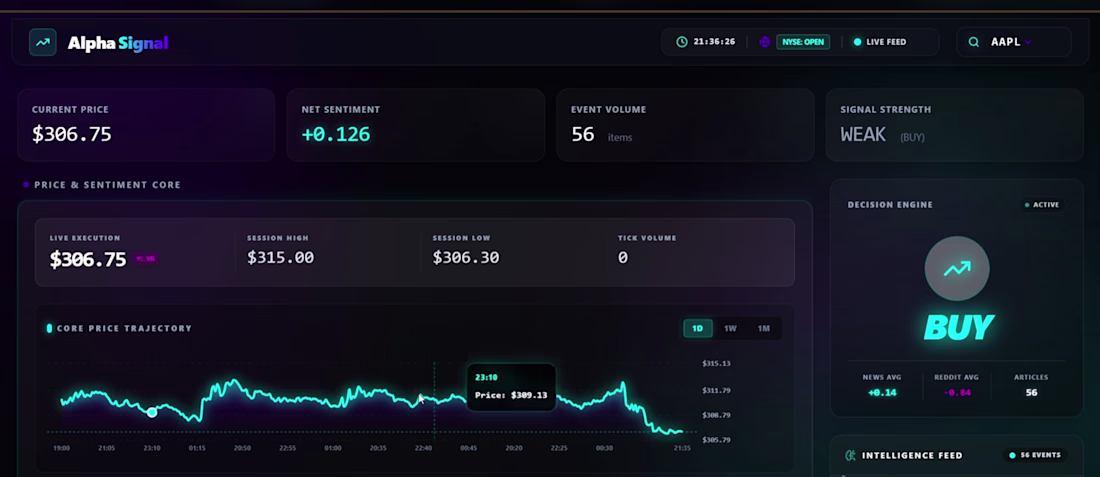
Task: Click the LIVE FEED label
Action: 886,42
